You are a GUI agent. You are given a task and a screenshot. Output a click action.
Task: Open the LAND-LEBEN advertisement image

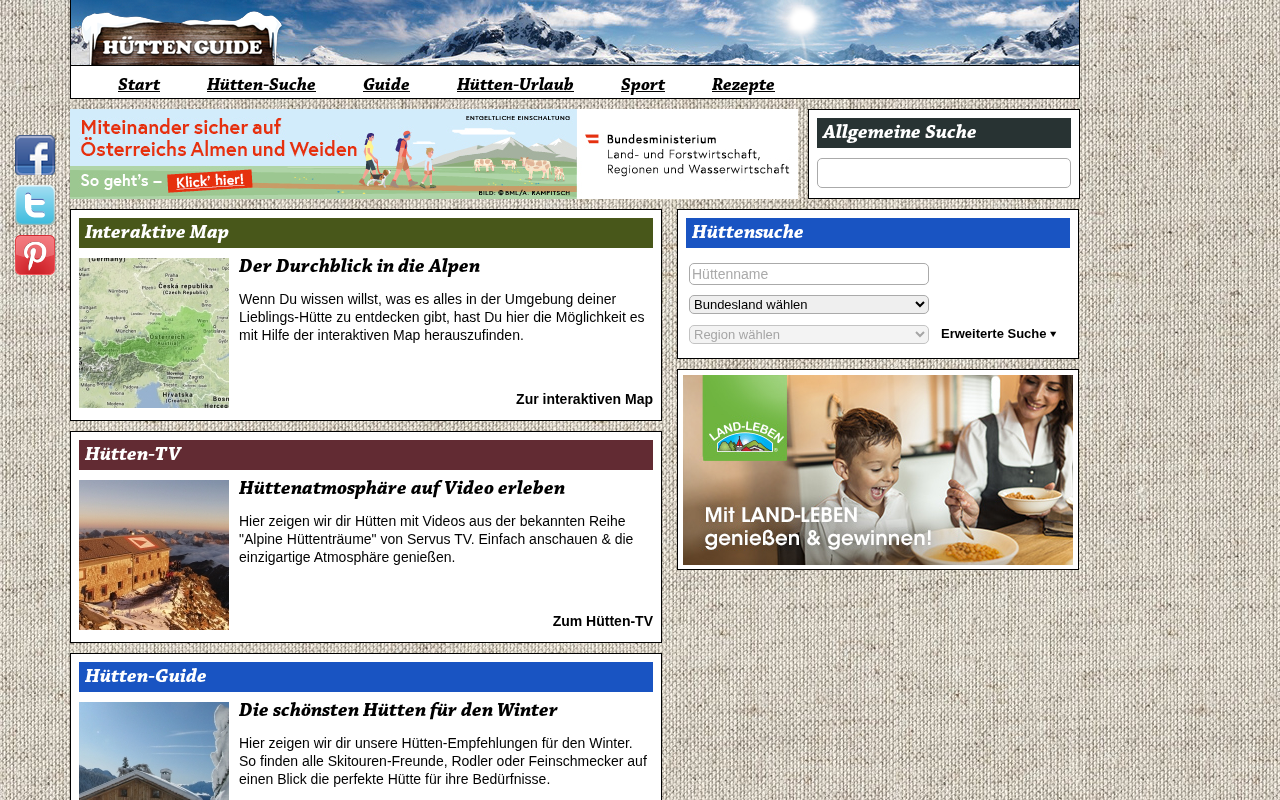tap(878, 470)
